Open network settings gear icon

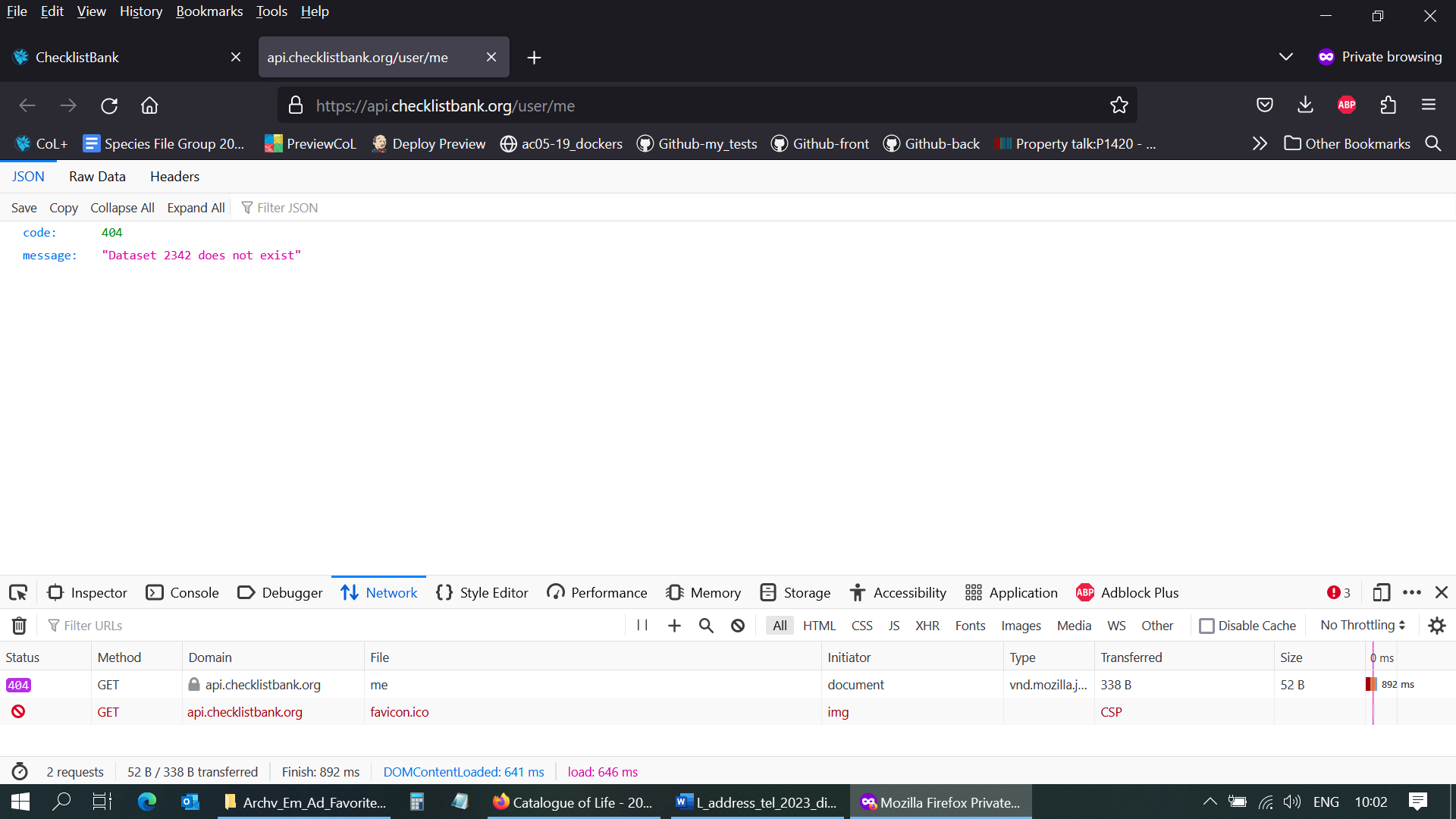point(1436,626)
